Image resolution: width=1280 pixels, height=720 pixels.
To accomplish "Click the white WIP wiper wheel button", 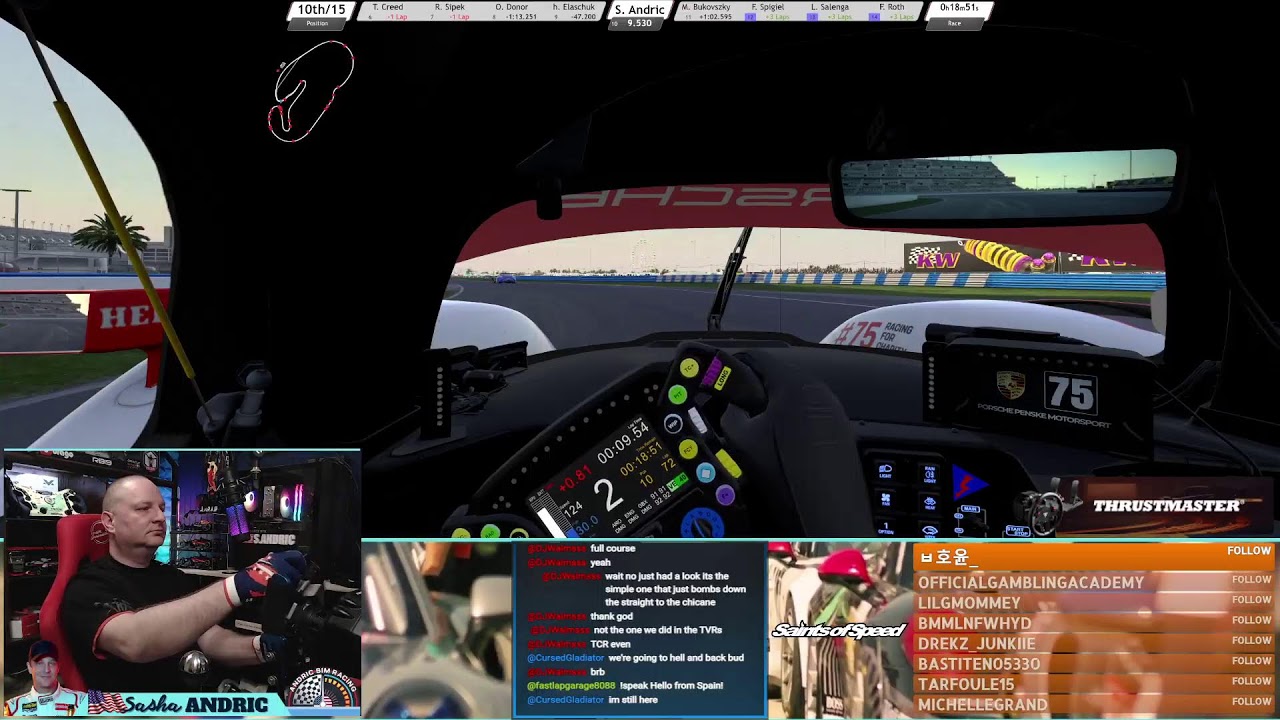I will point(673,424).
